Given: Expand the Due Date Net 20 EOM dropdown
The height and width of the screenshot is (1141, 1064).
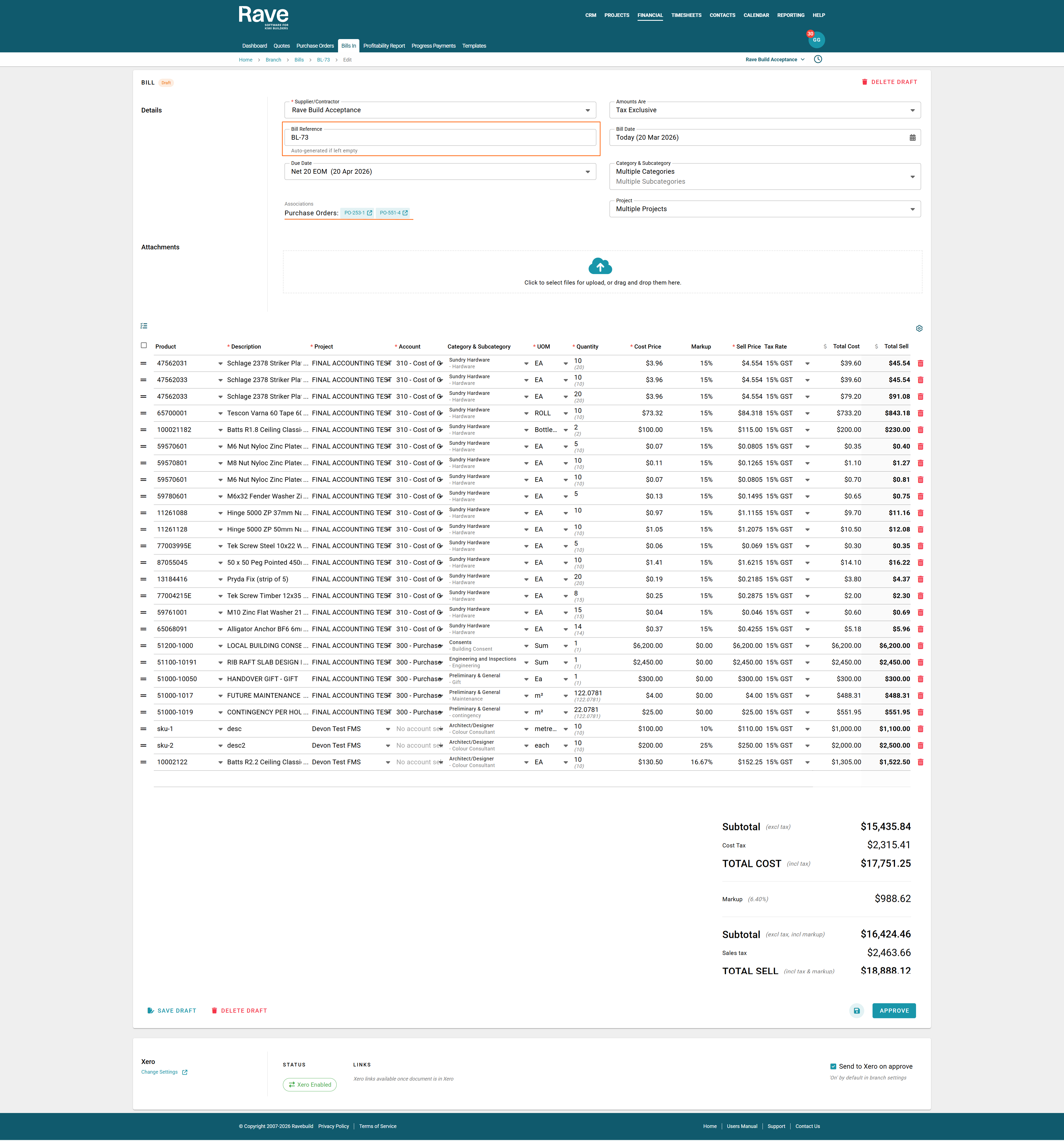Looking at the screenshot, I should pos(587,172).
